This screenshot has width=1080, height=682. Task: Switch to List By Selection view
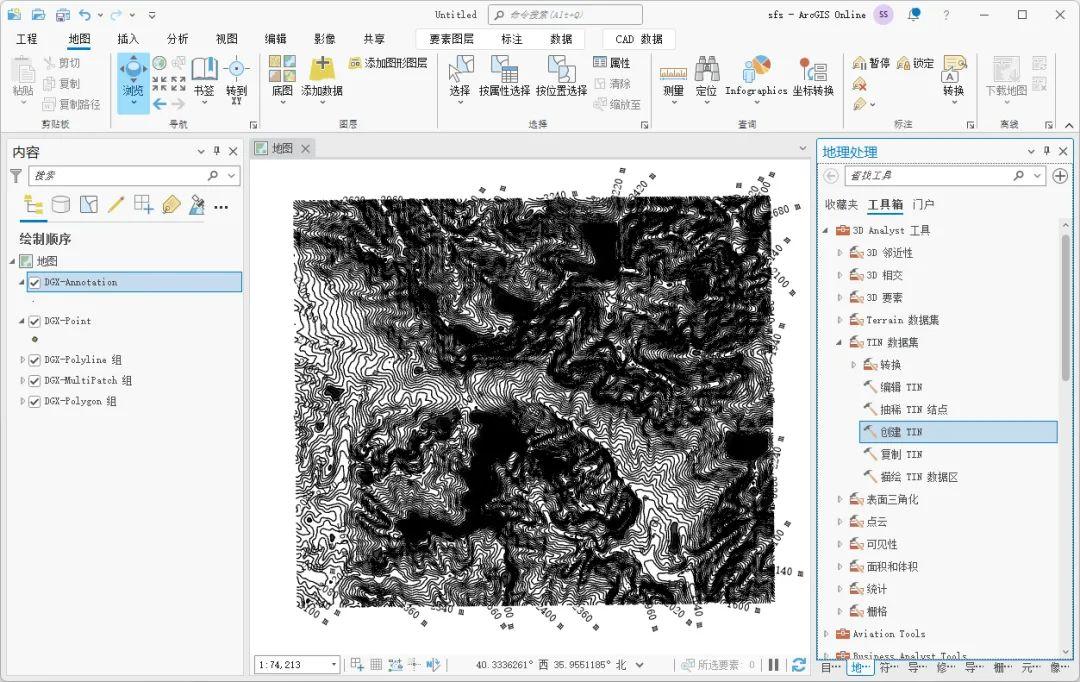[x=88, y=205]
